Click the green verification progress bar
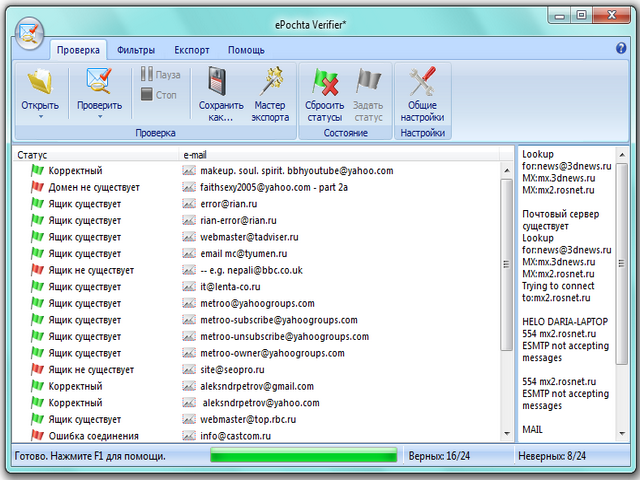Viewport: 640px width, 480px height. (x=304, y=455)
